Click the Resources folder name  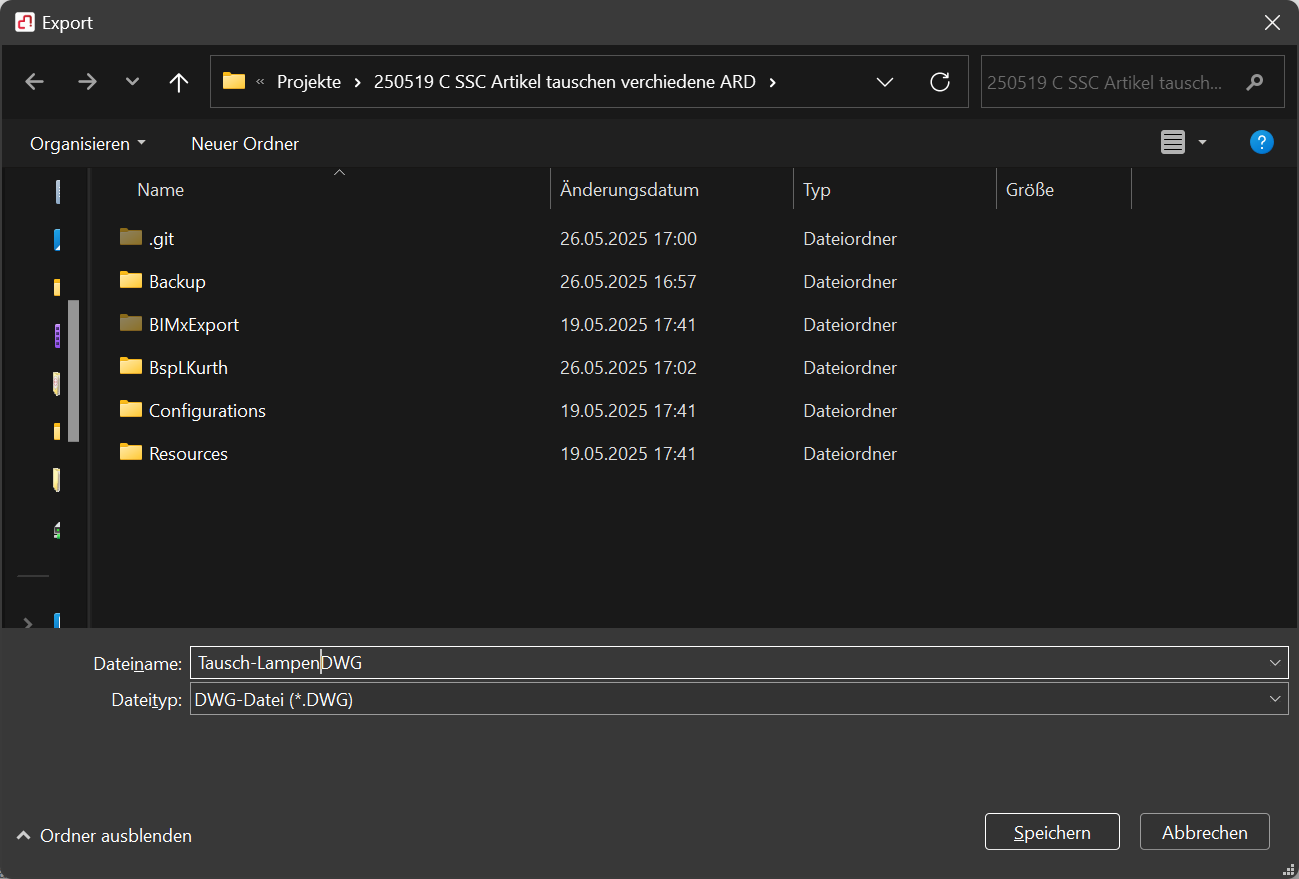point(188,454)
